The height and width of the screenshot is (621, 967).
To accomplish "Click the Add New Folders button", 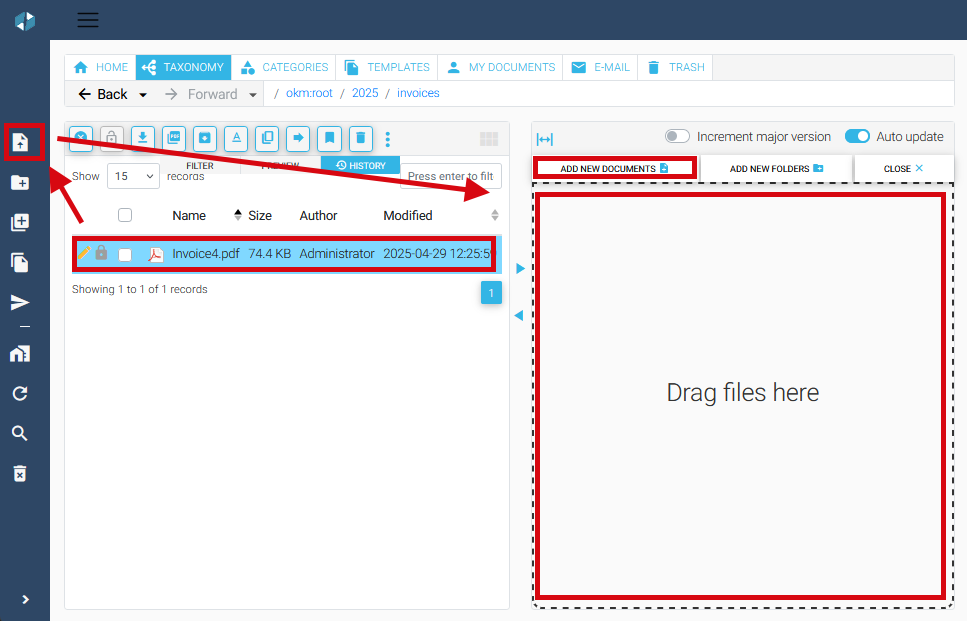I will (x=776, y=169).
